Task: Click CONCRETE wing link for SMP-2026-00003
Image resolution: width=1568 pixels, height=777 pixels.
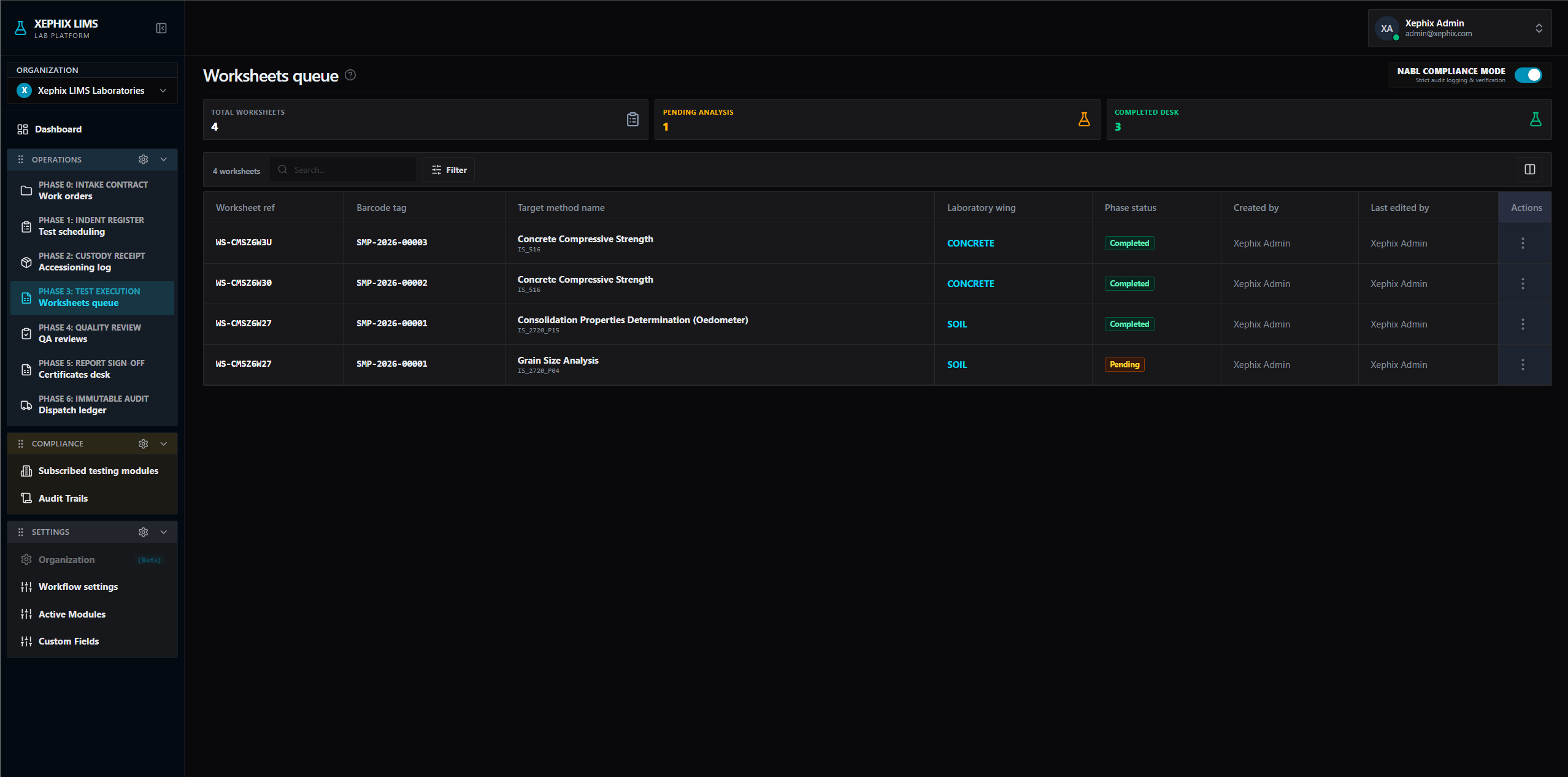Action: point(970,243)
